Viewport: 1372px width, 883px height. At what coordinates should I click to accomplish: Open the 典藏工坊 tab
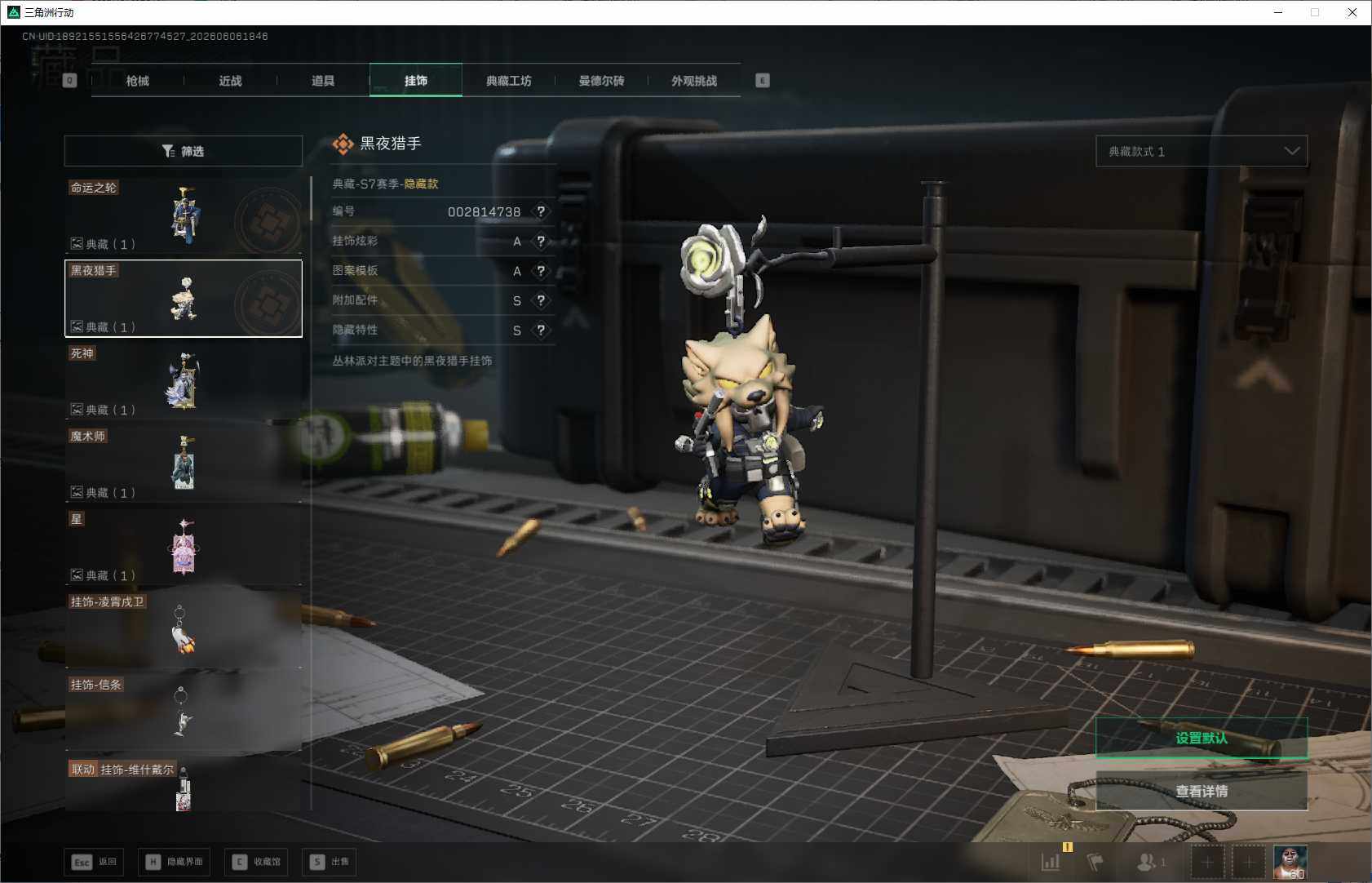(509, 81)
